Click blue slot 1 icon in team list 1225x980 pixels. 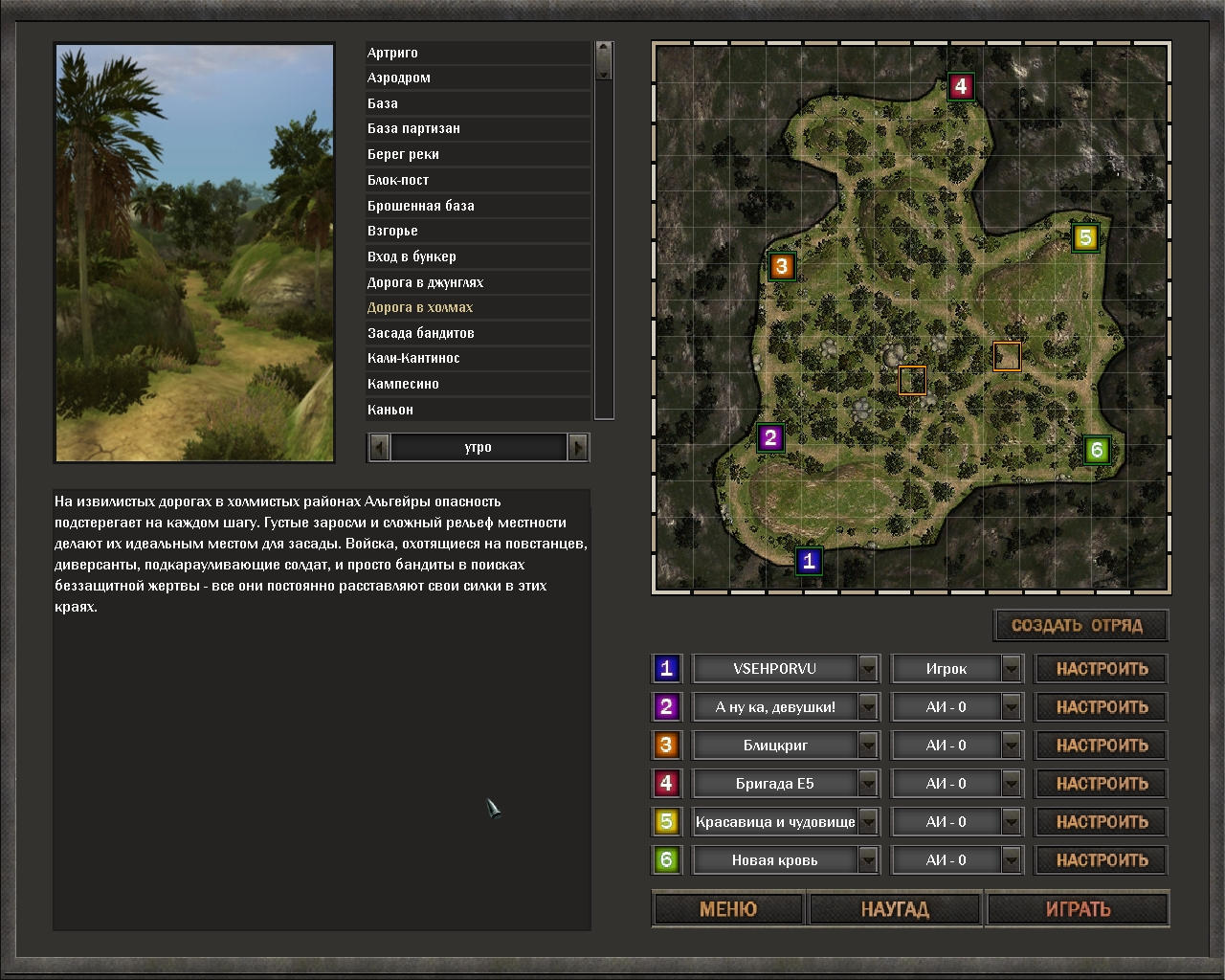click(666, 669)
